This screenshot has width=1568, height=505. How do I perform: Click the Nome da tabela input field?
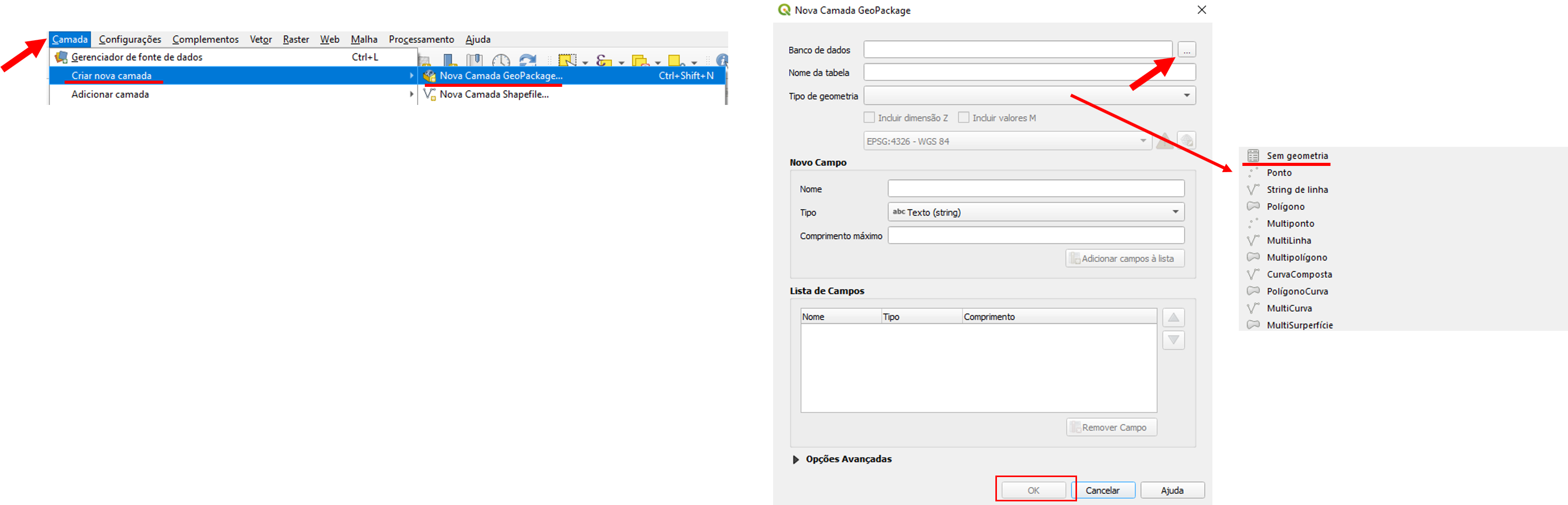click(1028, 72)
